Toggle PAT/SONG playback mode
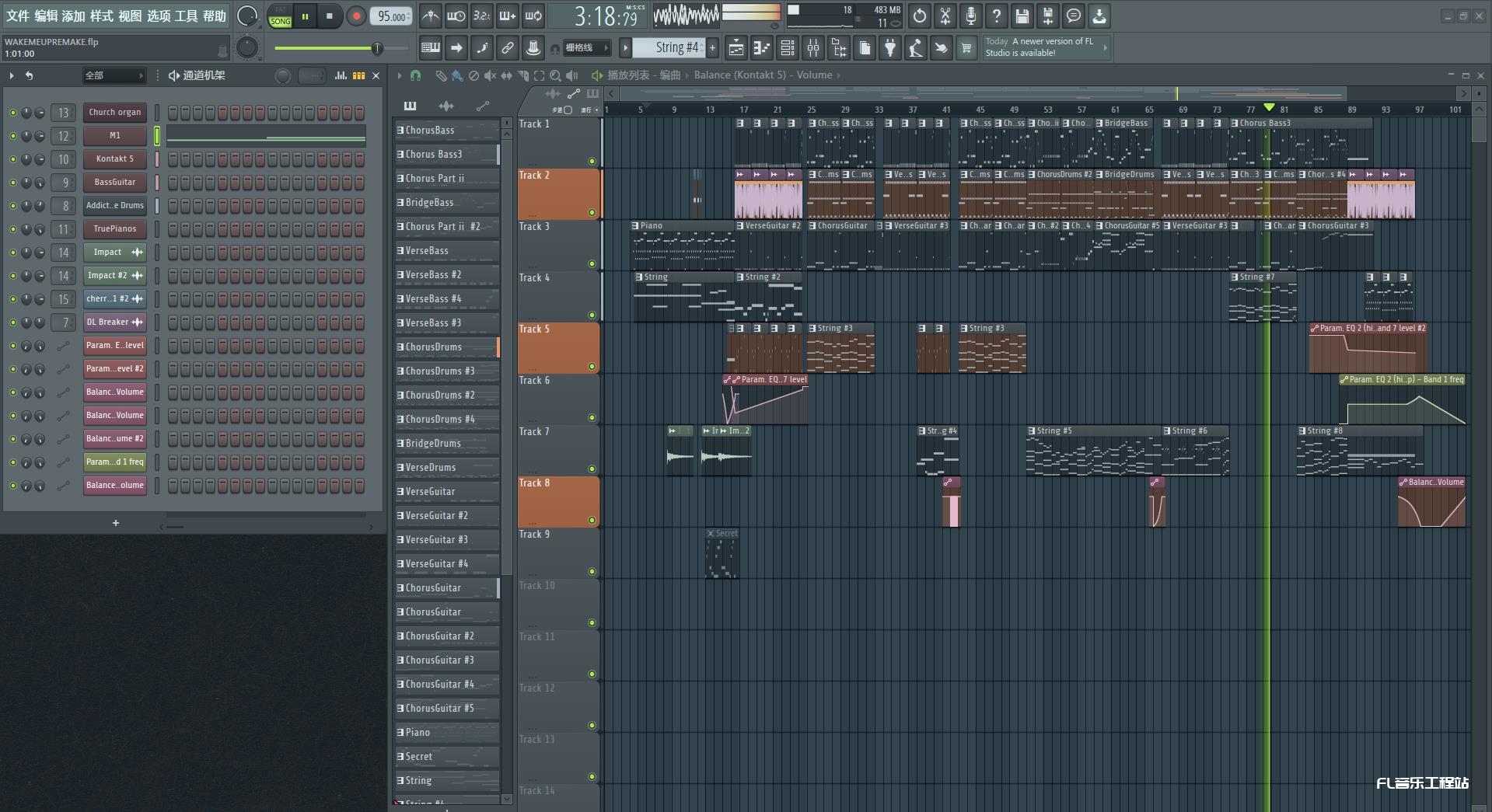This screenshot has width=1492, height=812. click(280, 16)
